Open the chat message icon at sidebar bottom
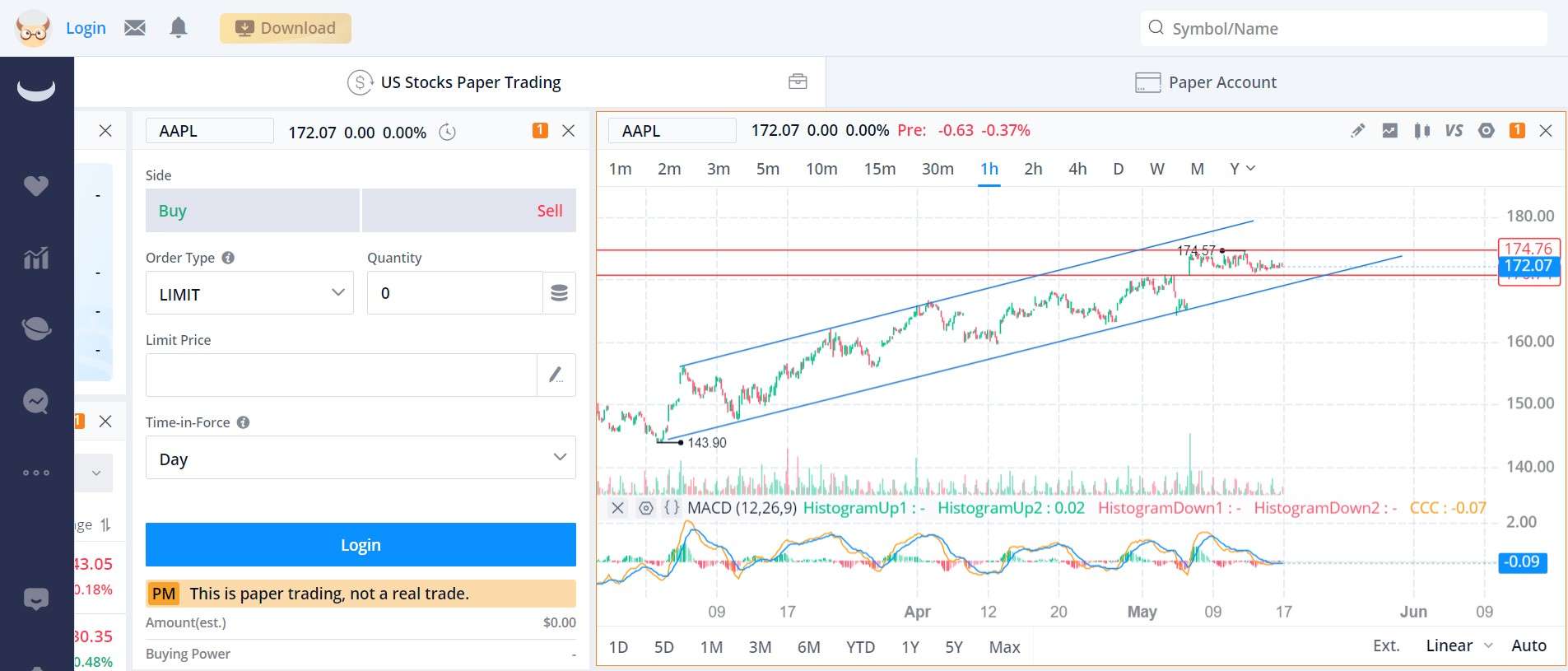 coord(36,599)
